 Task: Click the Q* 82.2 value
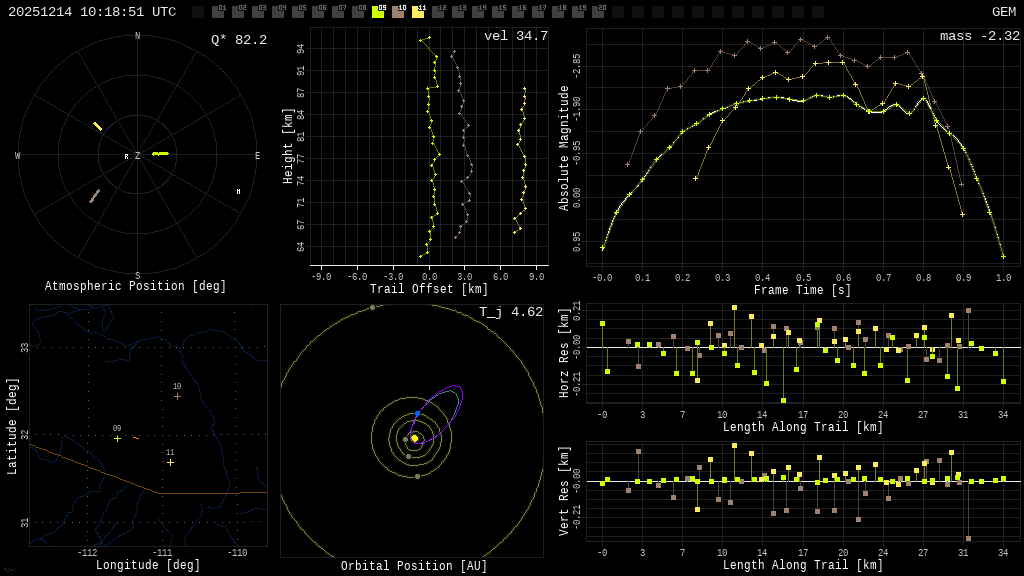click(238, 40)
